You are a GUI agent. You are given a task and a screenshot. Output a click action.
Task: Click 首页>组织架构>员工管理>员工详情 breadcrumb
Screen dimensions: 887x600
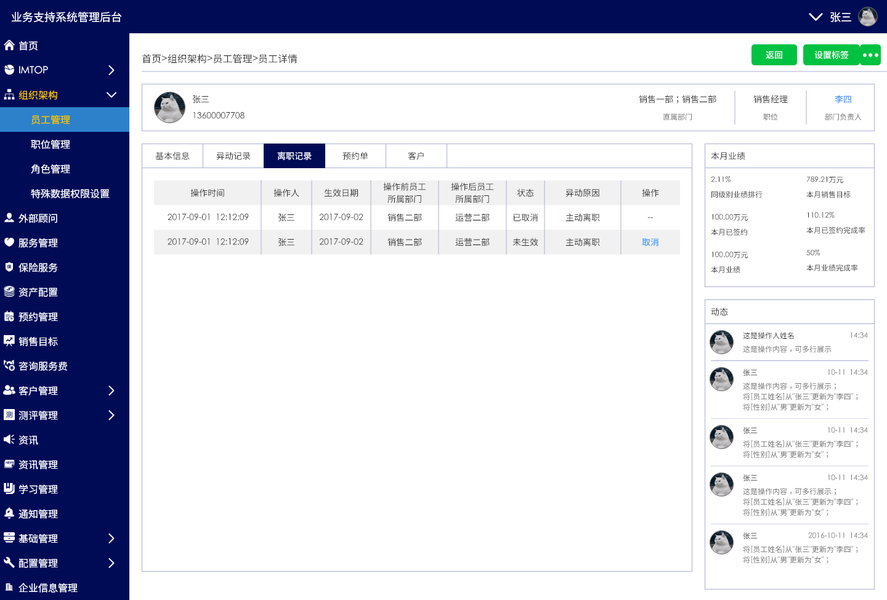pos(219,59)
